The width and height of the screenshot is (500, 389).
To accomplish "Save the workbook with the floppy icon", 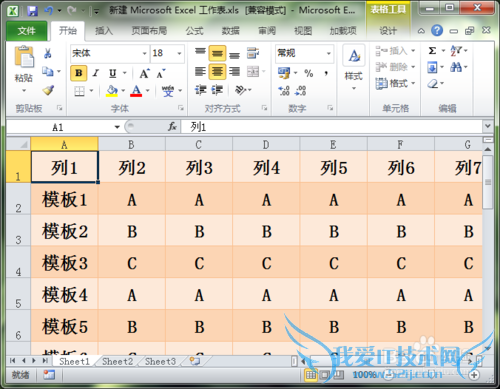I will (x=32, y=11).
